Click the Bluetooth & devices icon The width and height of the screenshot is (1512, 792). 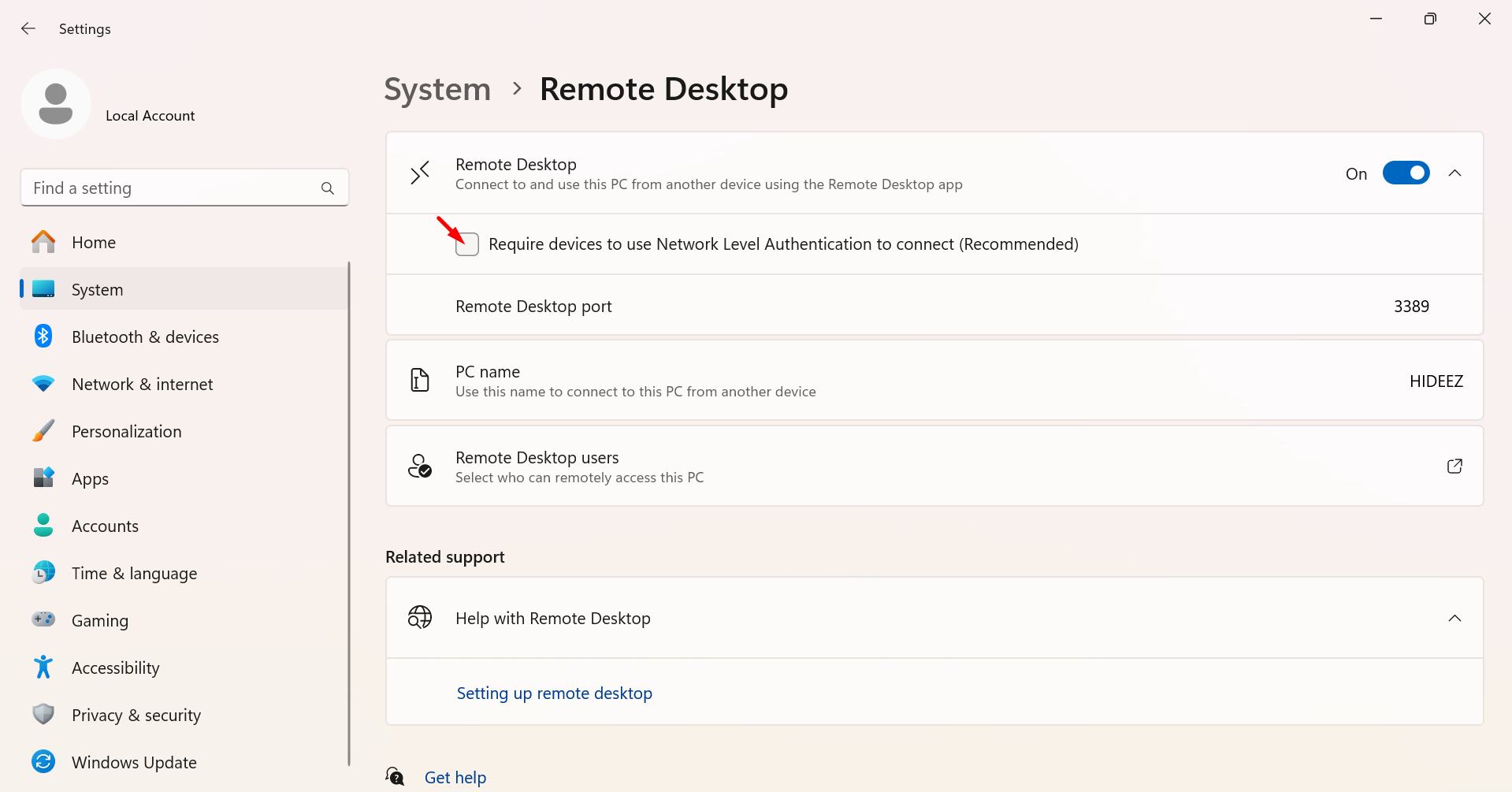pyautogui.click(x=43, y=337)
